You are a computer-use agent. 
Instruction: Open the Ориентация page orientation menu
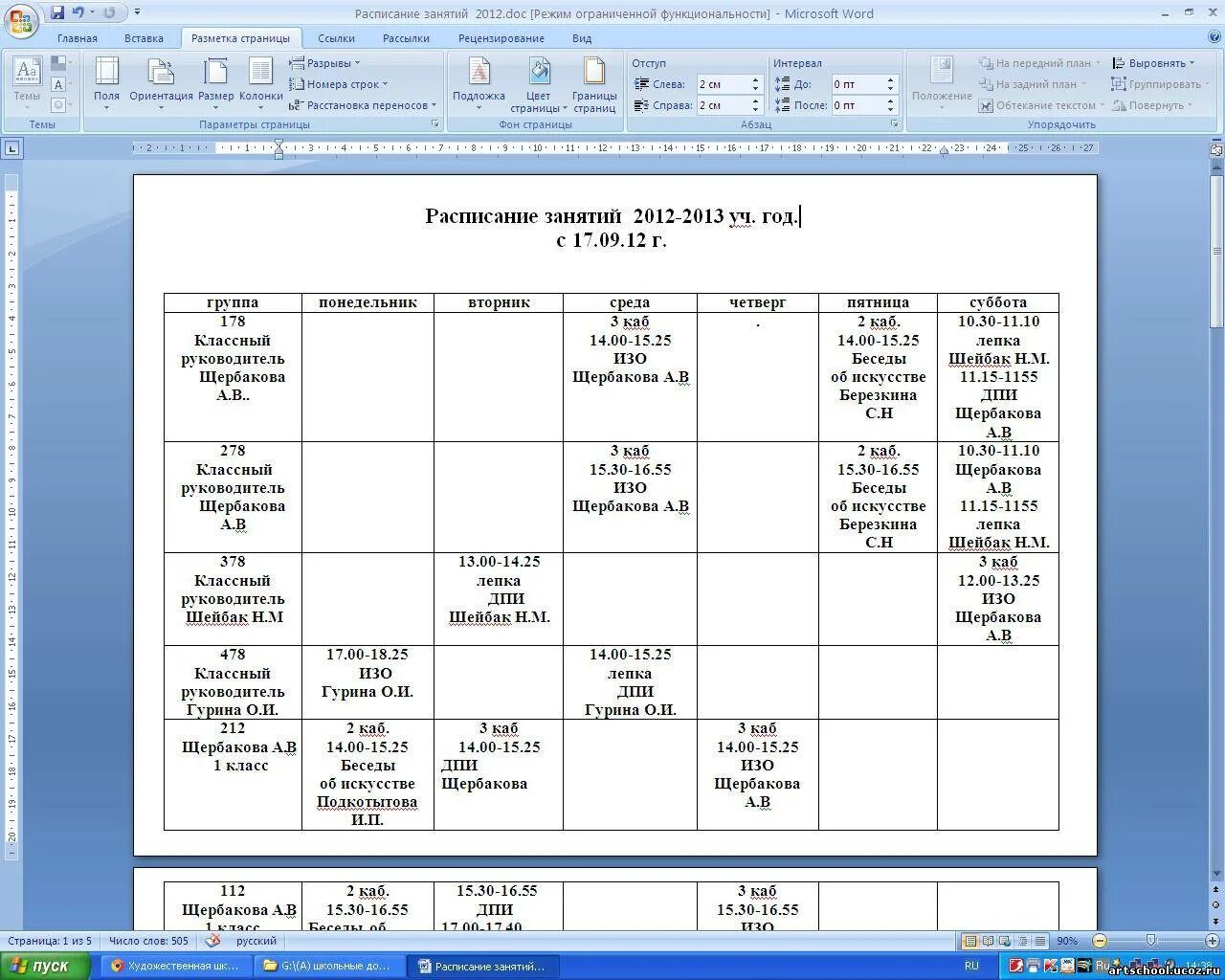(161, 83)
